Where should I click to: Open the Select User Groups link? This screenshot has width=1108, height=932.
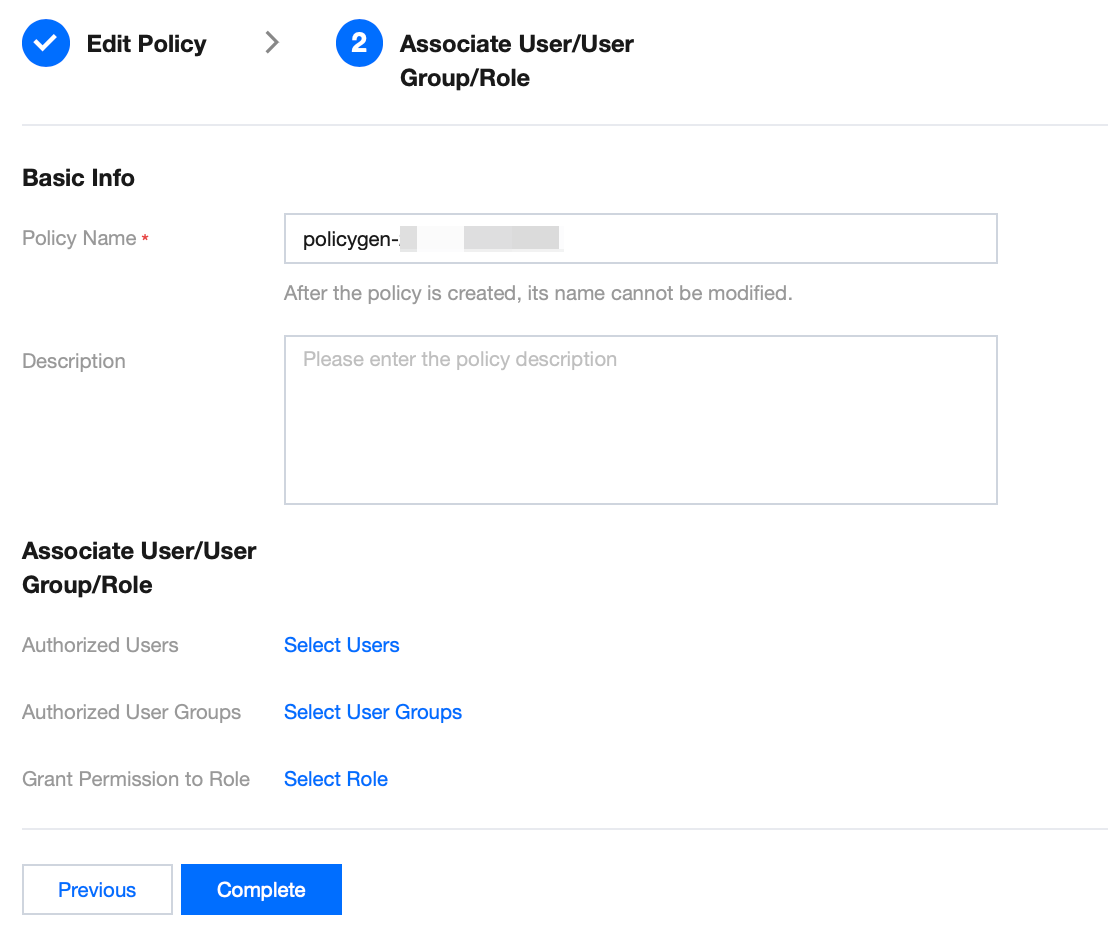[372, 712]
